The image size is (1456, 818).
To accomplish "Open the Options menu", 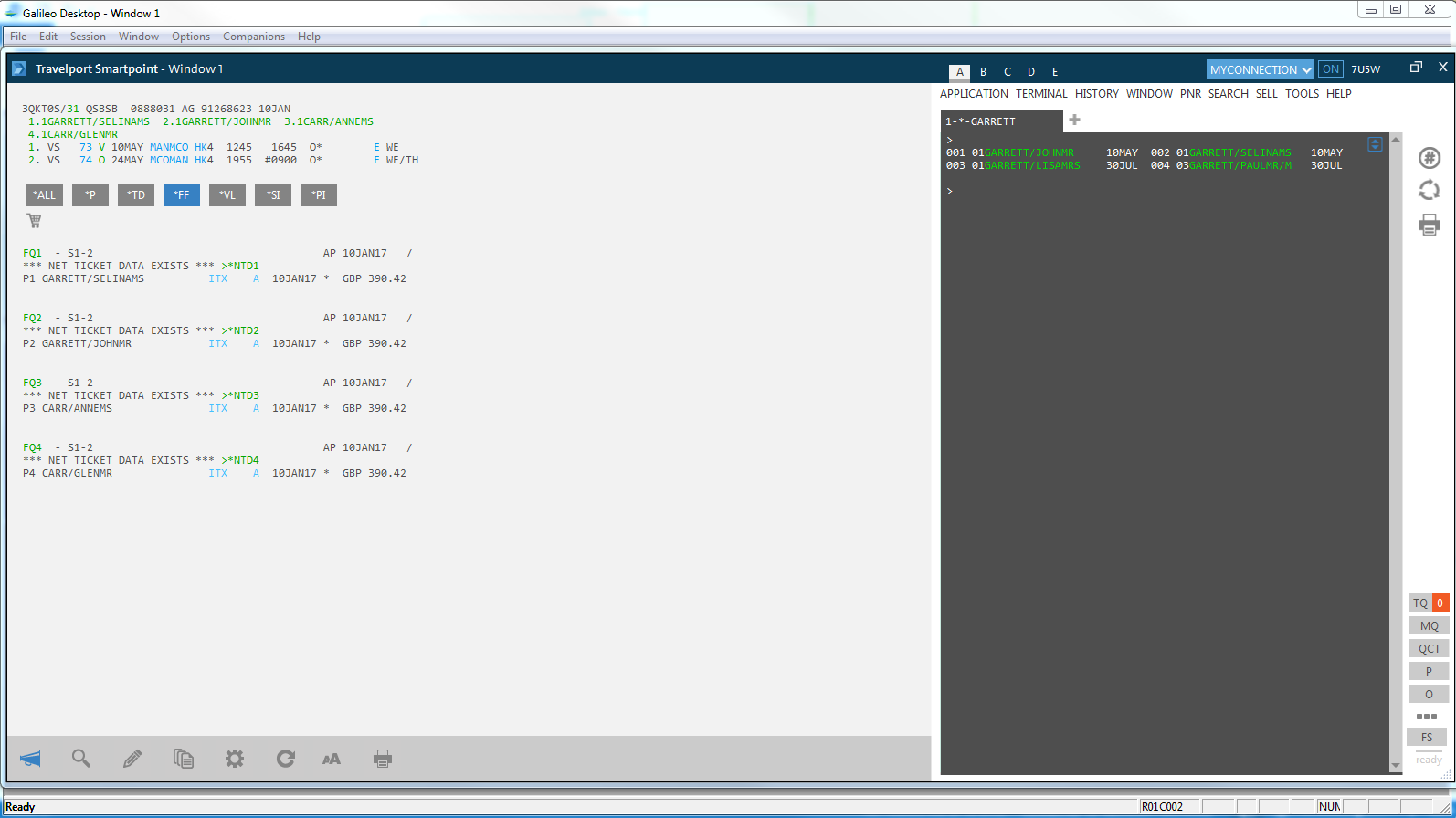I will [191, 37].
